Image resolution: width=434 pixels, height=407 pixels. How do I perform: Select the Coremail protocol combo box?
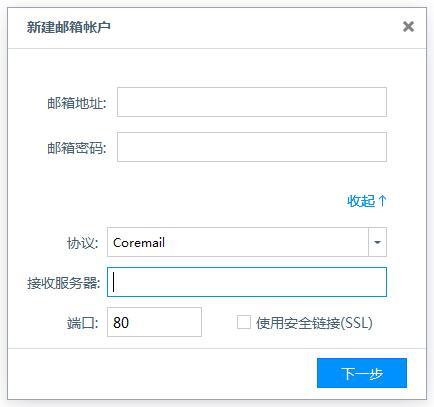tap(247, 242)
